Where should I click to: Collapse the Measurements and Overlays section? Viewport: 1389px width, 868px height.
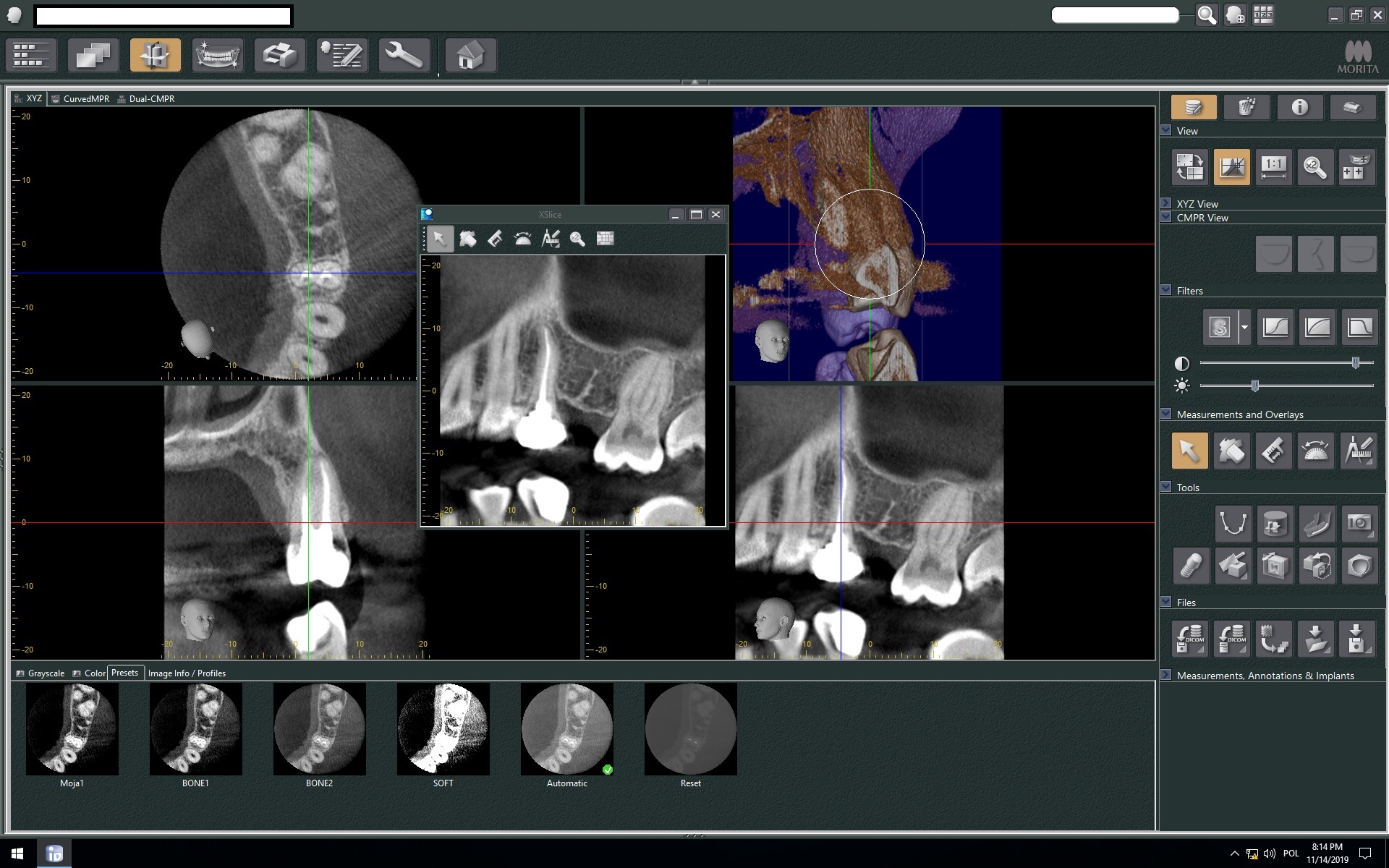click(1166, 414)
